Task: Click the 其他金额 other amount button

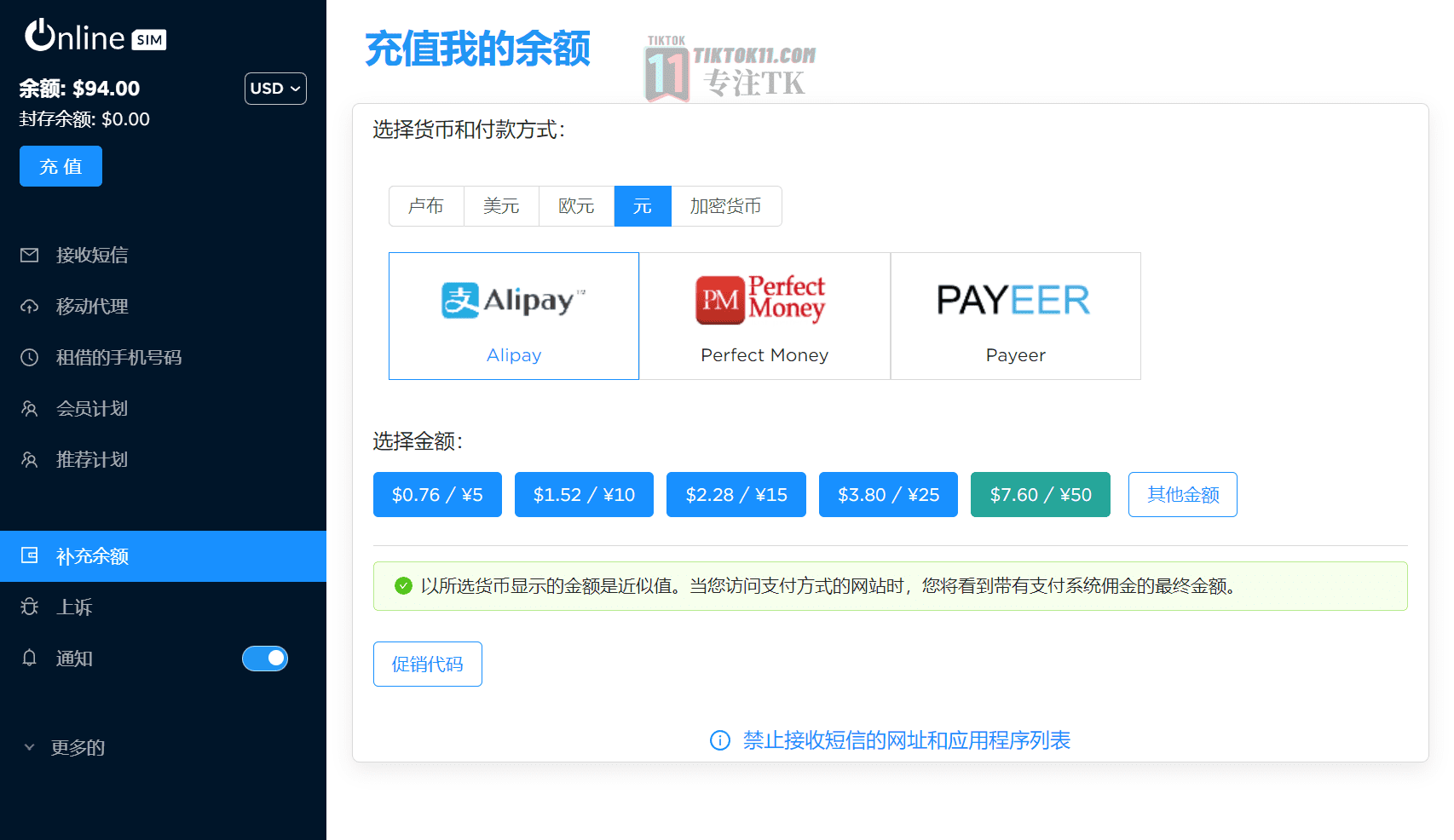Action: click(1183, 494)
